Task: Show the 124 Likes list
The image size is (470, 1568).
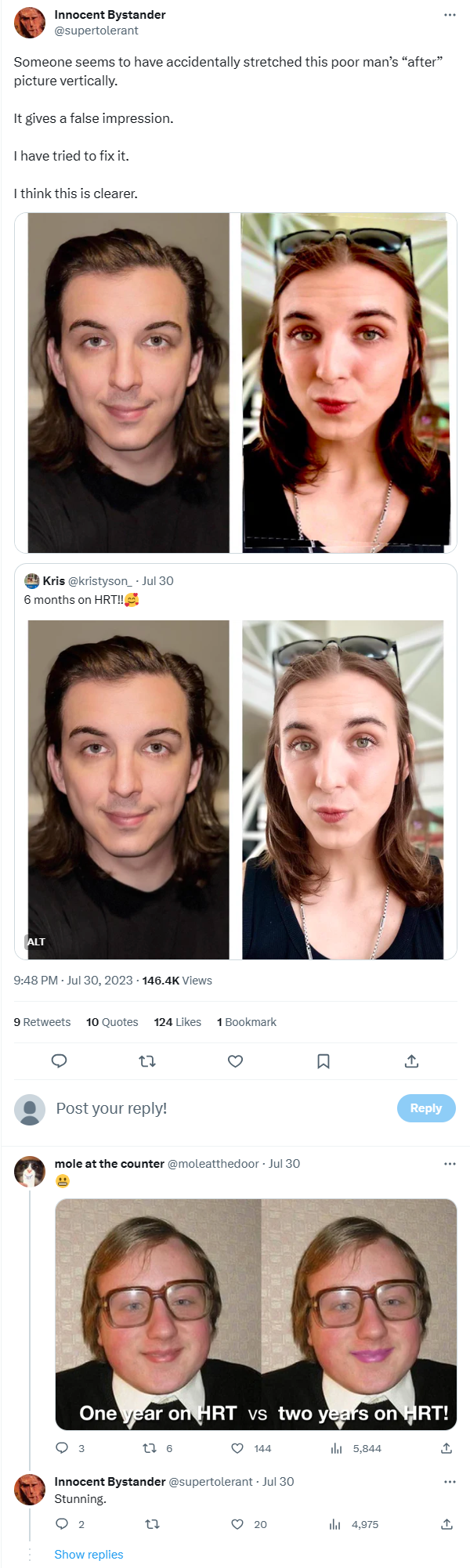Action: click(178, 1022)
